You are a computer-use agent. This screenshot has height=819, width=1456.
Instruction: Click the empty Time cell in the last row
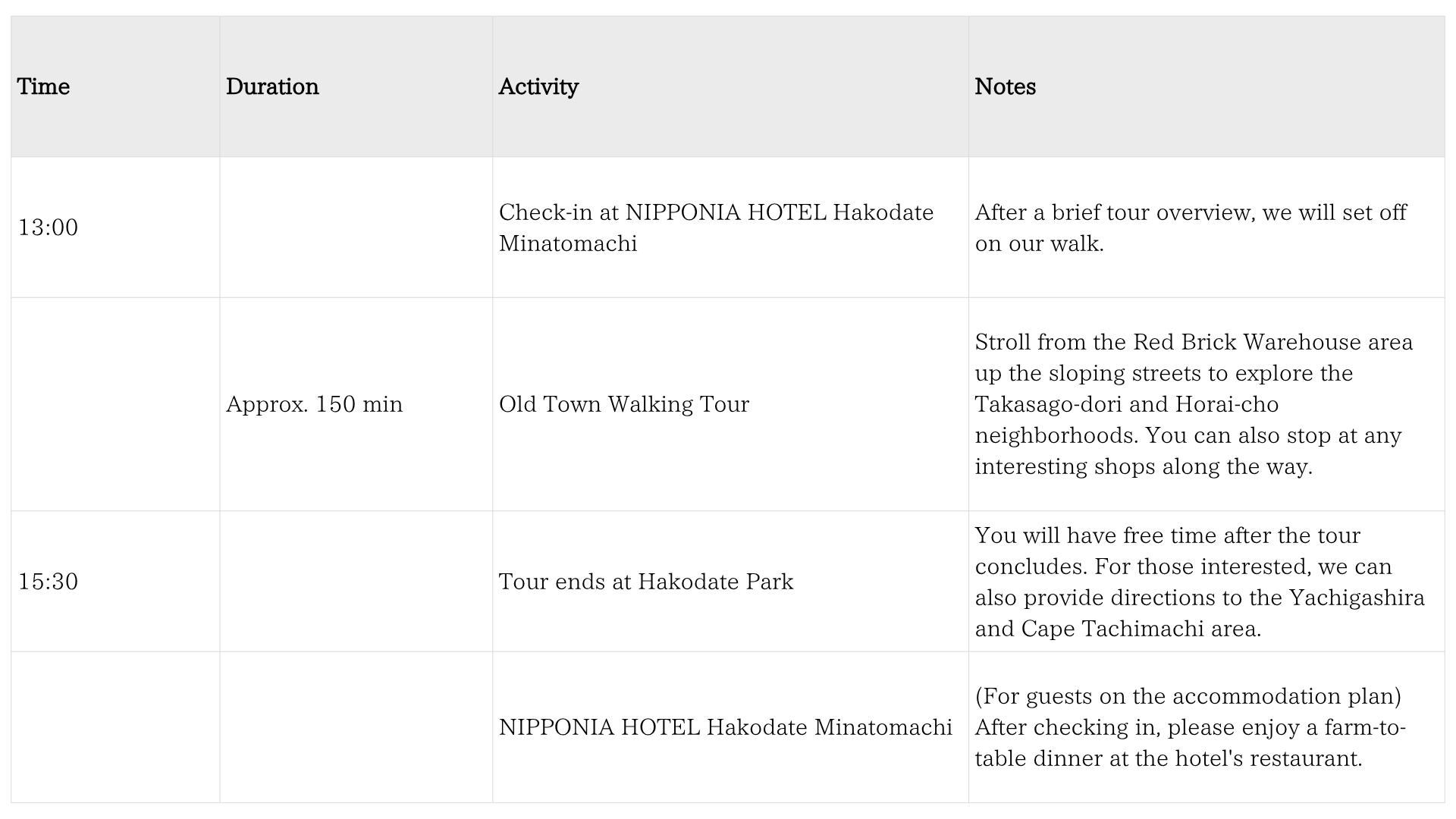115,727
